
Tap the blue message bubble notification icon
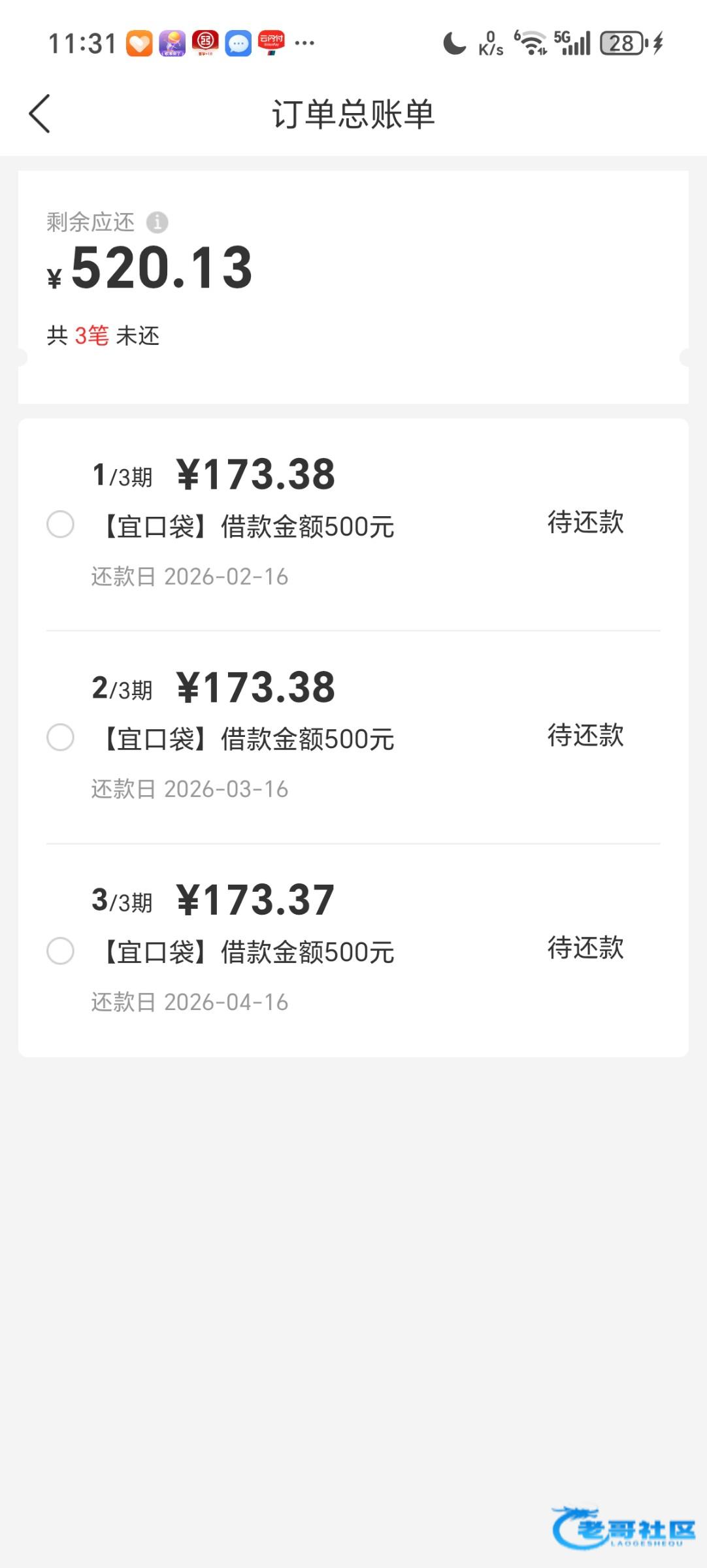238,44
